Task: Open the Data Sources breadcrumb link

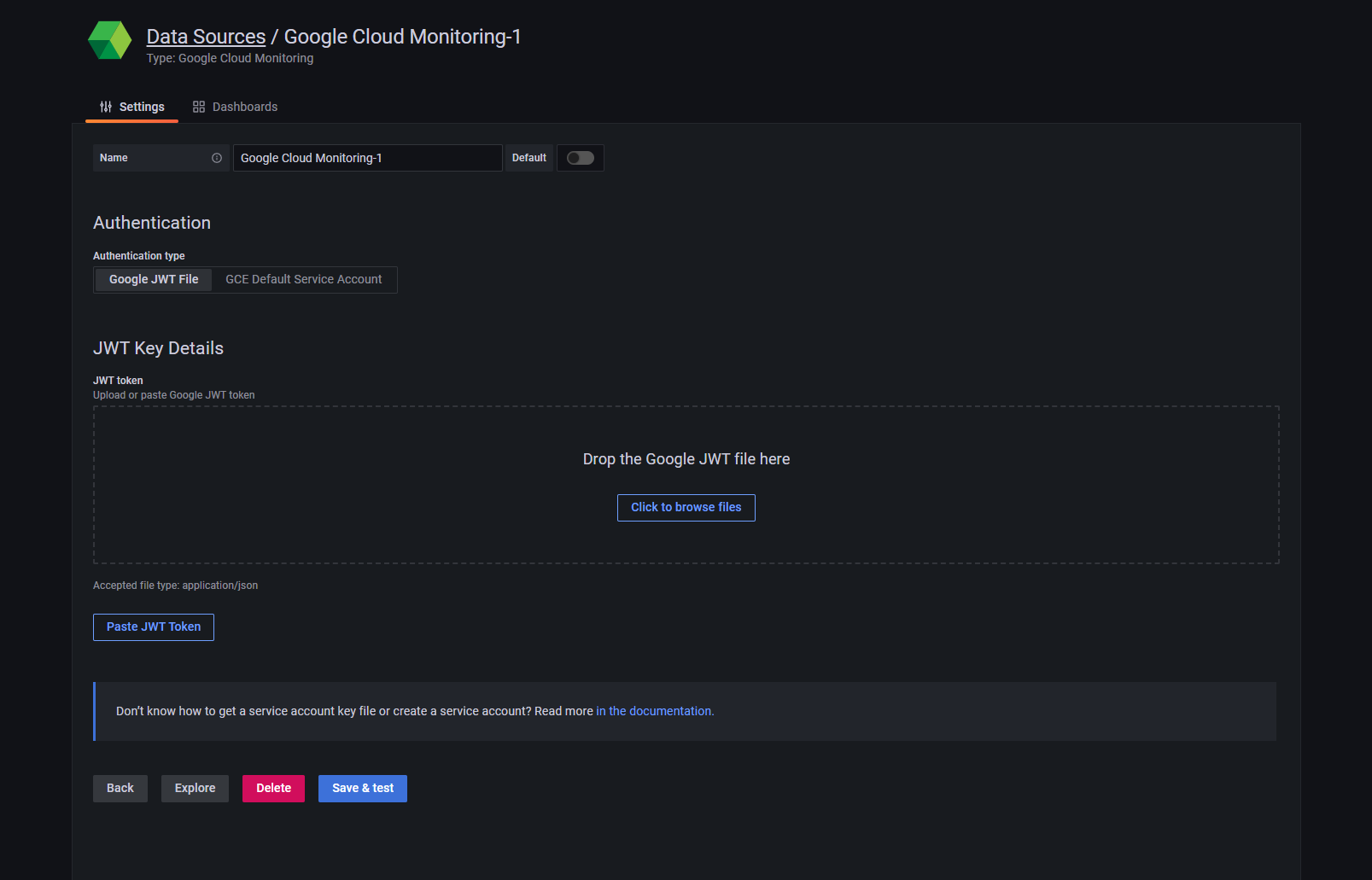Action: (x=206, y=37)
